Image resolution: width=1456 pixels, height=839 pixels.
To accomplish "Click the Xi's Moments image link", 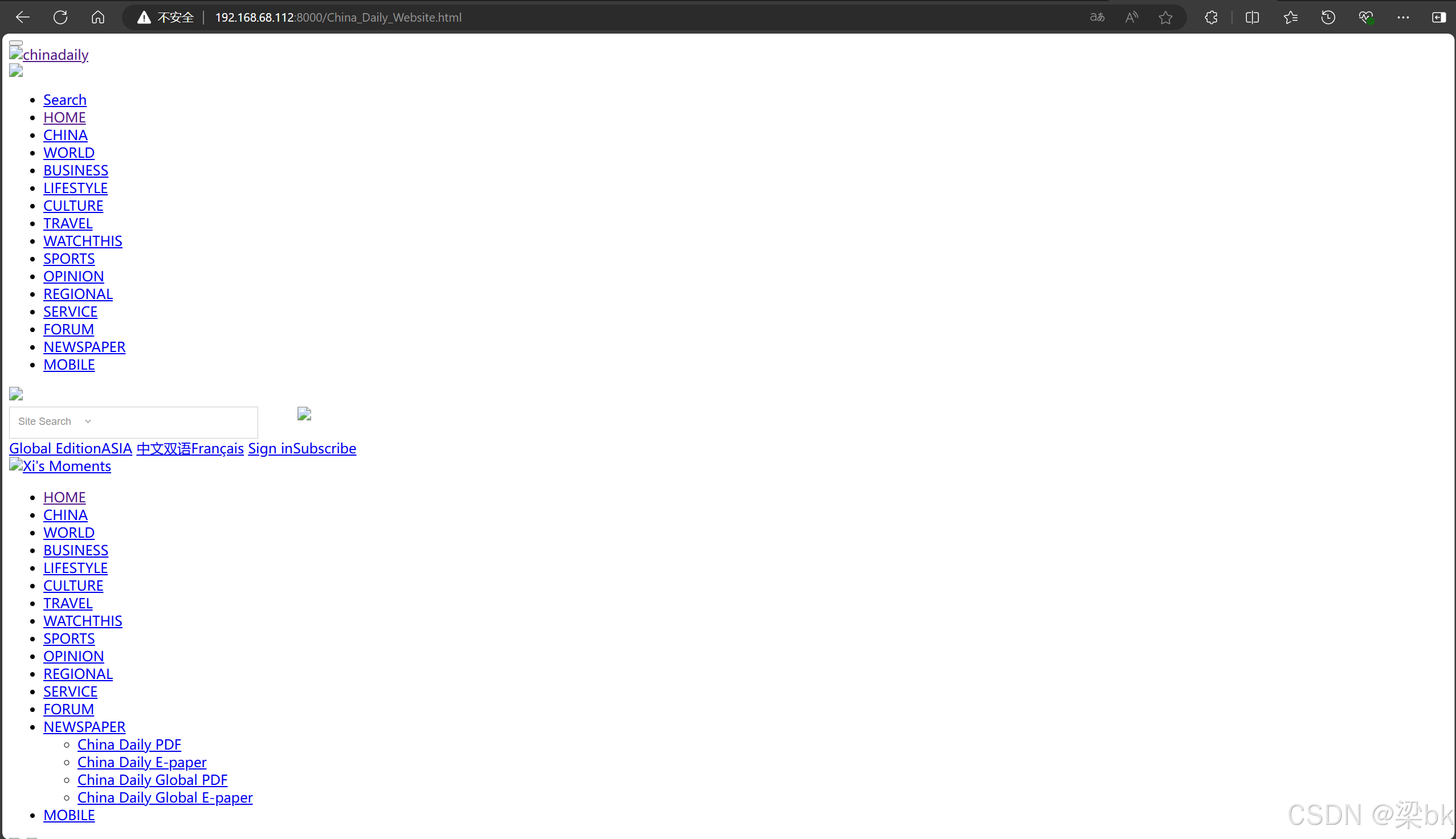I will (x=60, y=465).
